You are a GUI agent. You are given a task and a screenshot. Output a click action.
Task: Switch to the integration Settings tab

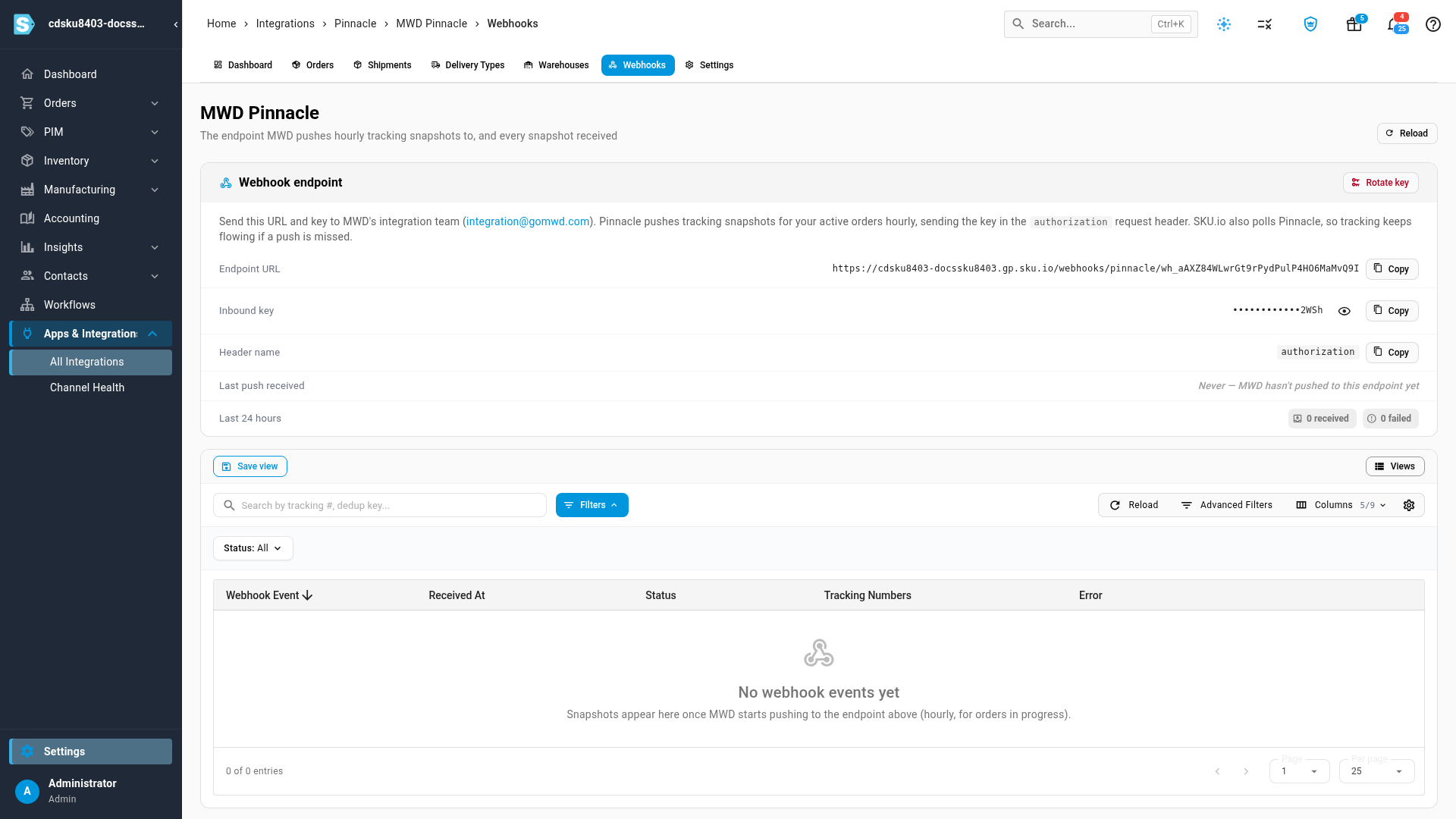click(x=710, y=65)
